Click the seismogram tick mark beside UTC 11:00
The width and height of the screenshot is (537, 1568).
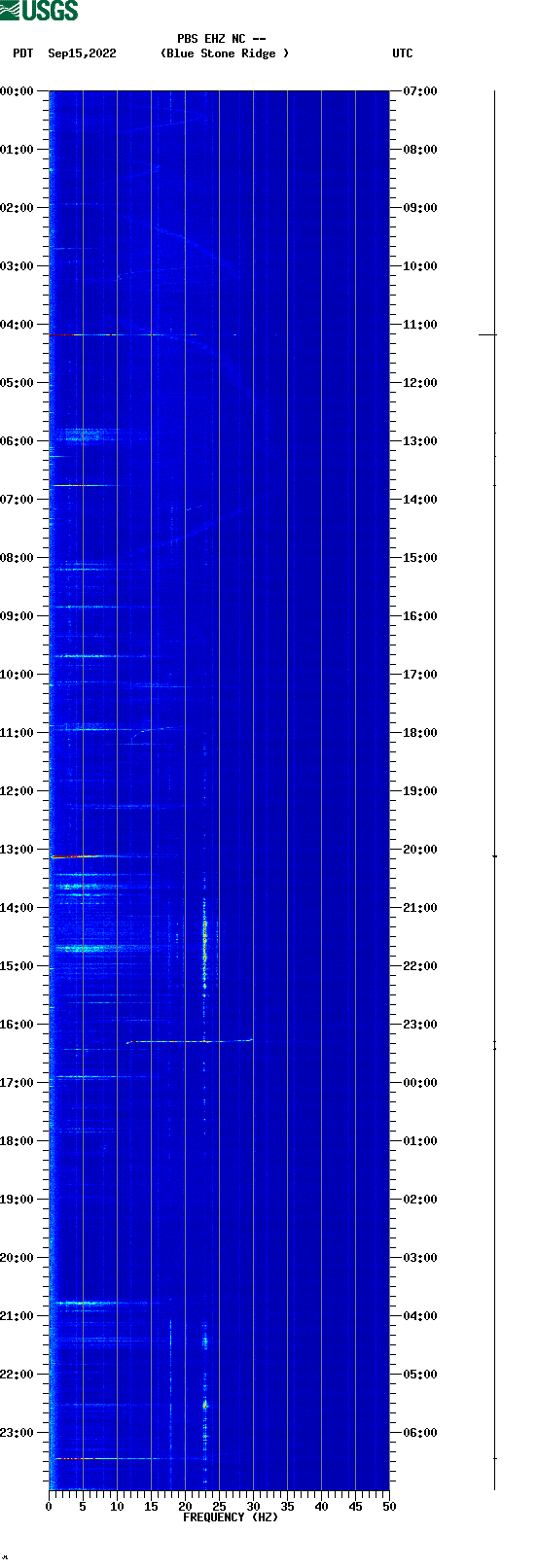(x=487, y=334)
